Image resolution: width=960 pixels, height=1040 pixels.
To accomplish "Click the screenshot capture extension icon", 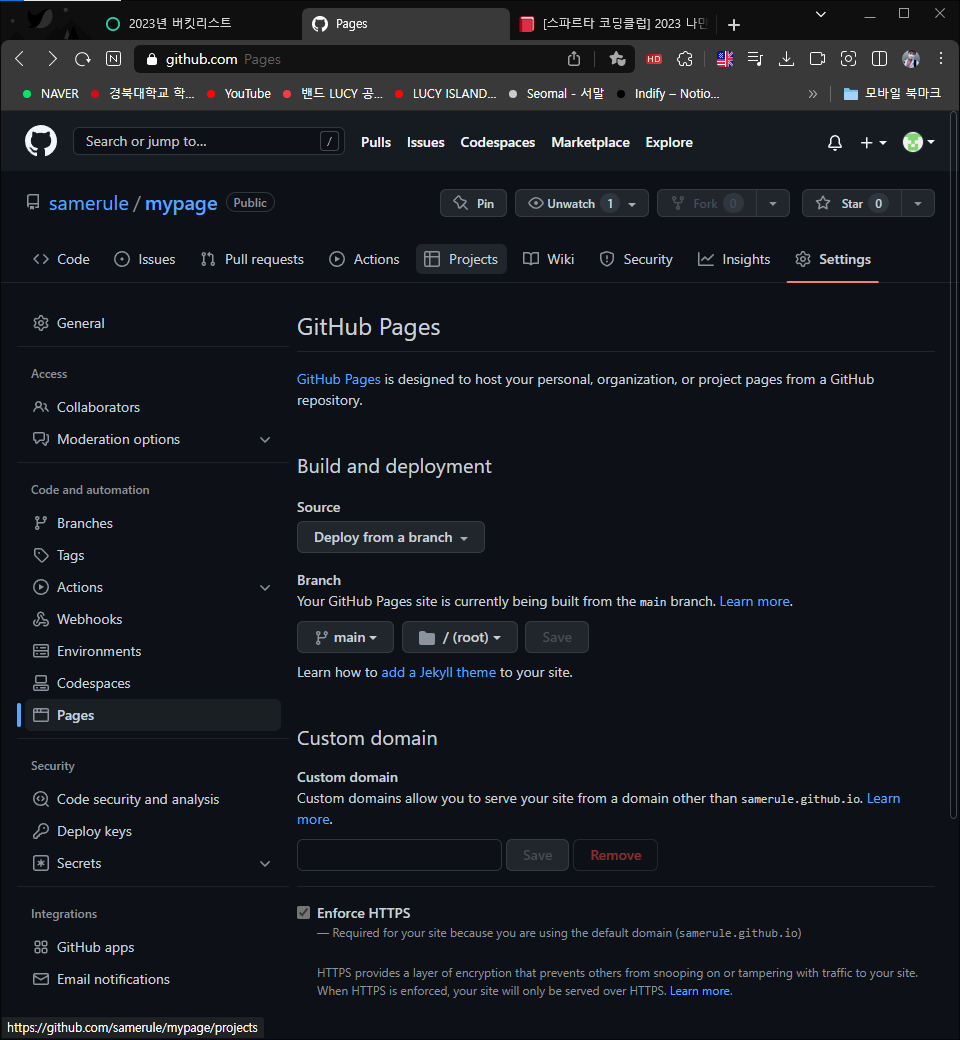I will tap(848, 59).
